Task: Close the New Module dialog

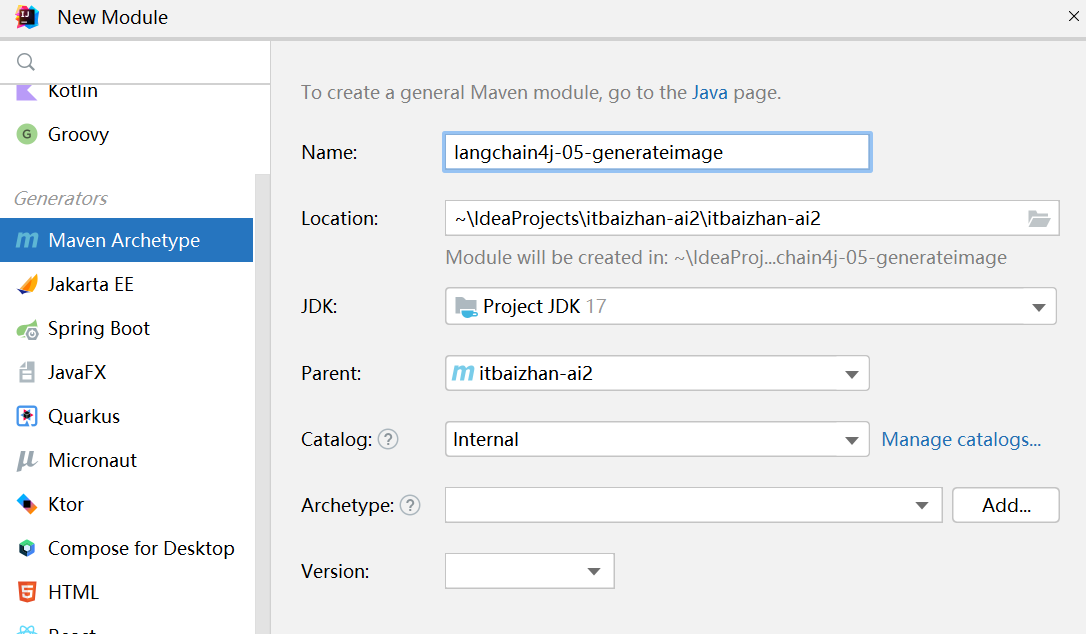Action: 1074,16
